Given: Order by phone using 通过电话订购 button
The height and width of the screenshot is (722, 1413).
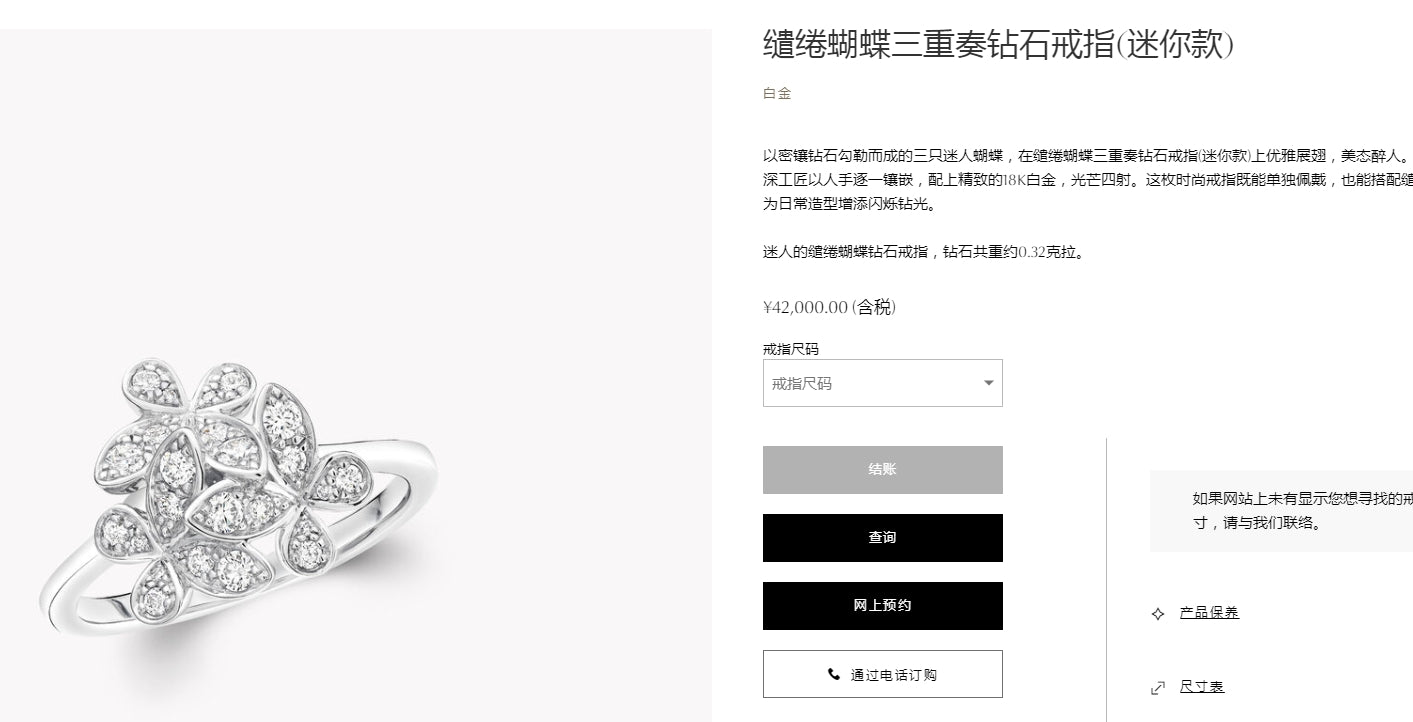Looking at the screenshot, I should point(882,674).
